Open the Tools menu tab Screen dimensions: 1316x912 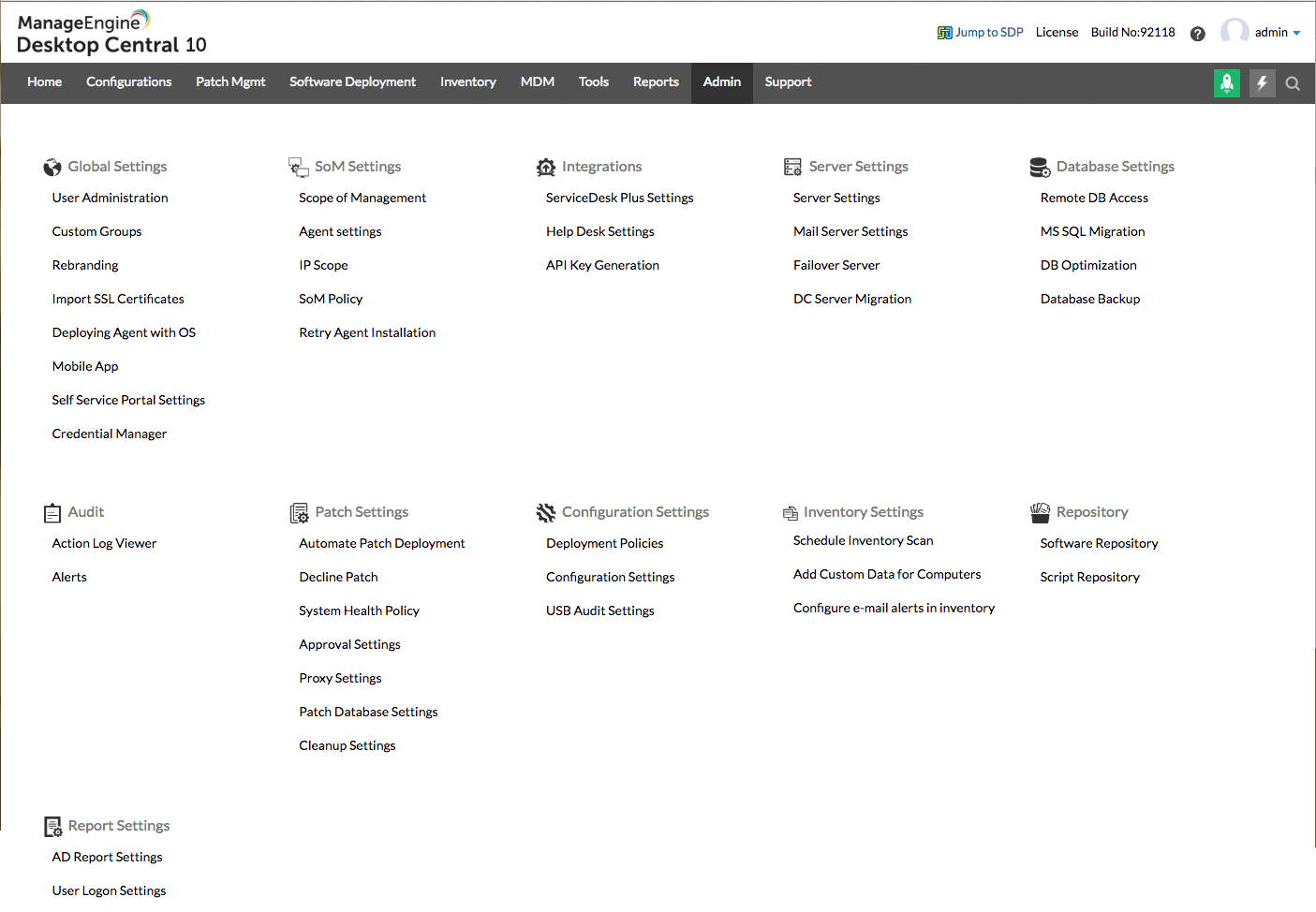coord(594,82)
